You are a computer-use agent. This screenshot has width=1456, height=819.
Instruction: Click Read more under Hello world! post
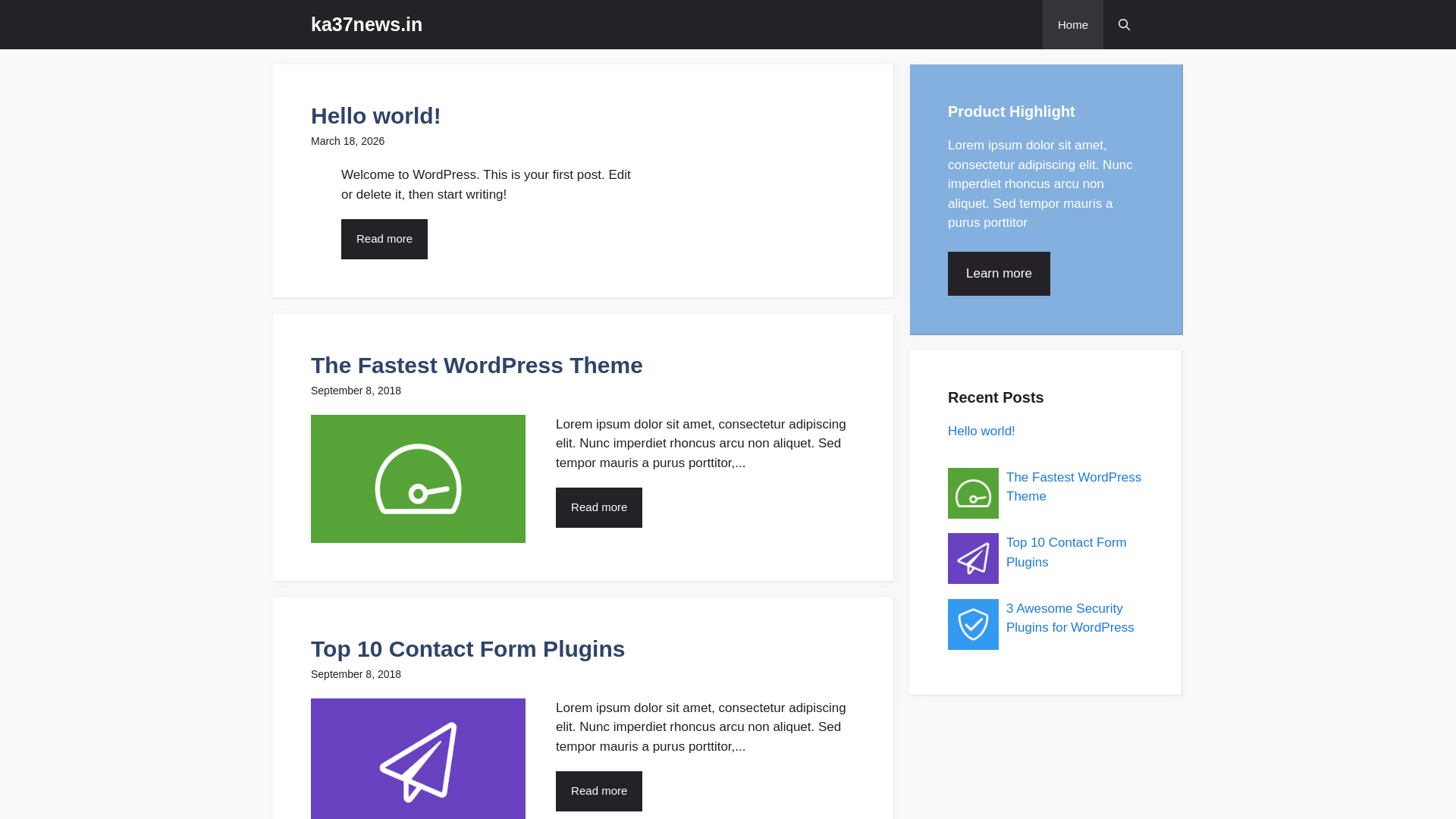(384, 239)
